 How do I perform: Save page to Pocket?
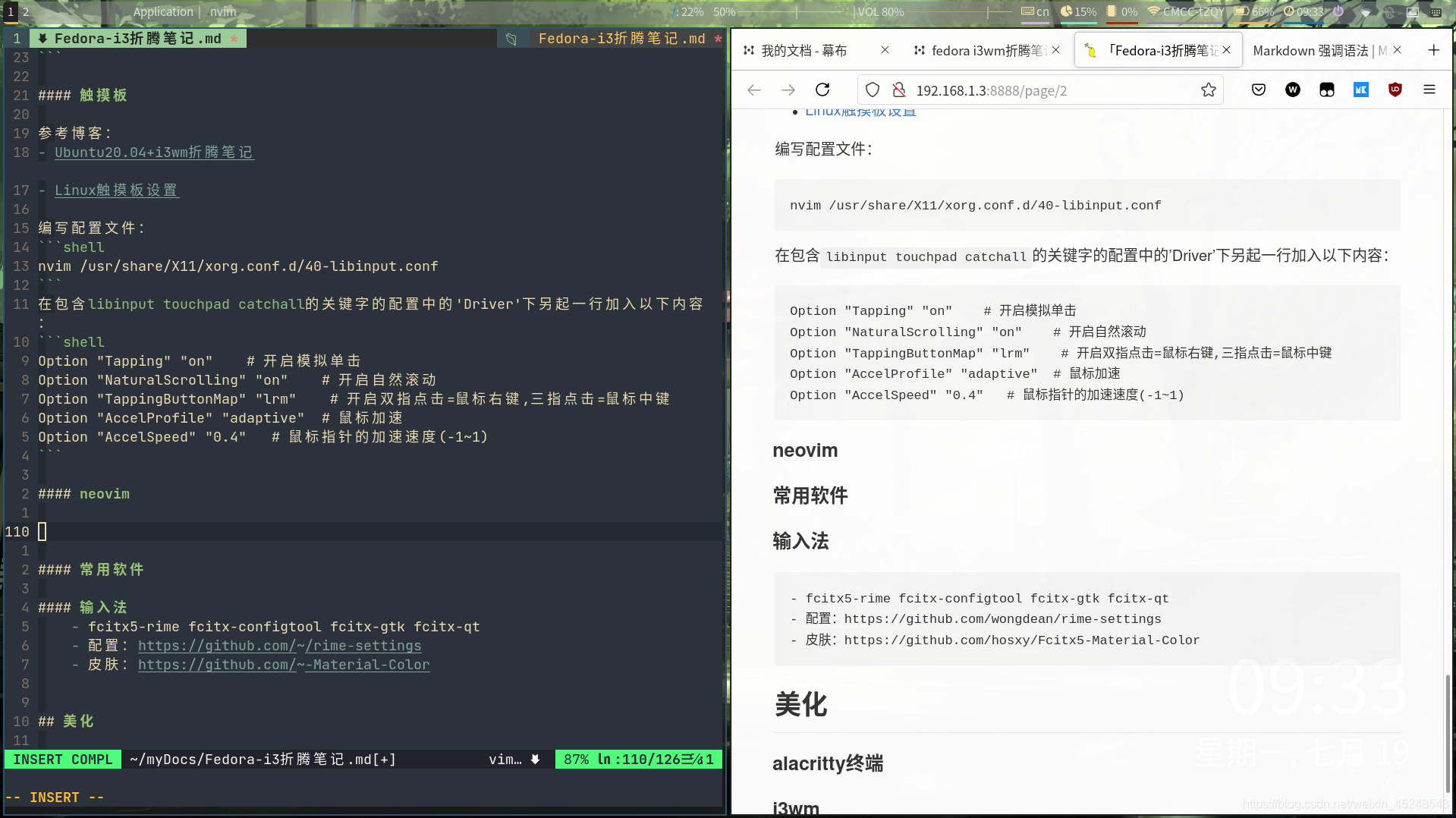(1259, 90)
